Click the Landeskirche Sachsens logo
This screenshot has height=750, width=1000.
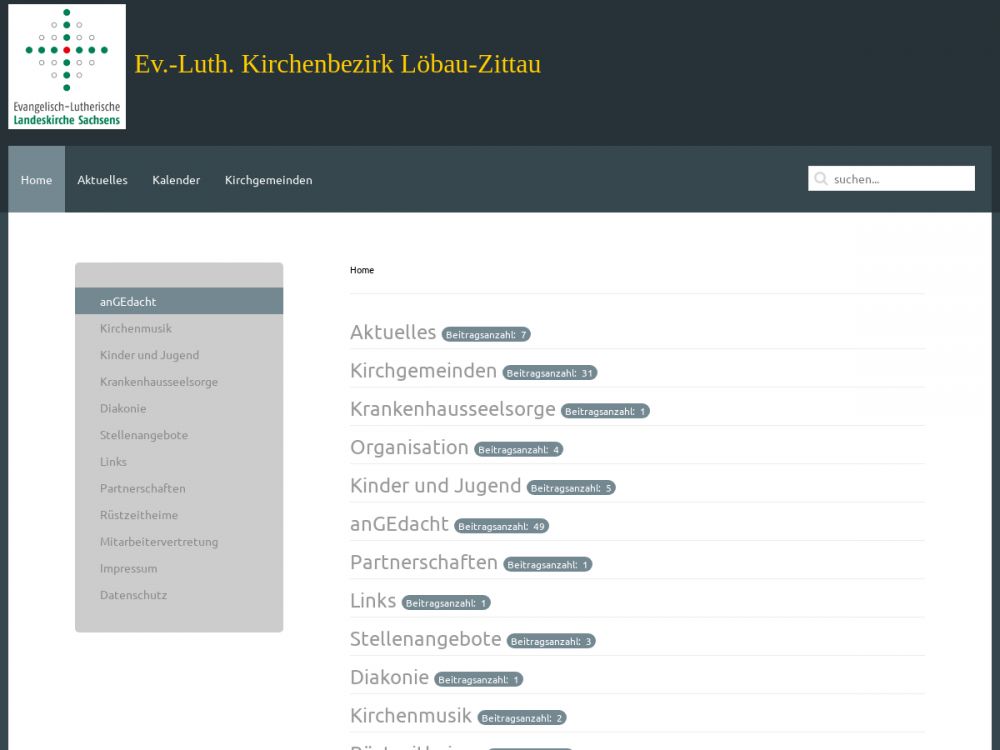[x=67, y=66]
